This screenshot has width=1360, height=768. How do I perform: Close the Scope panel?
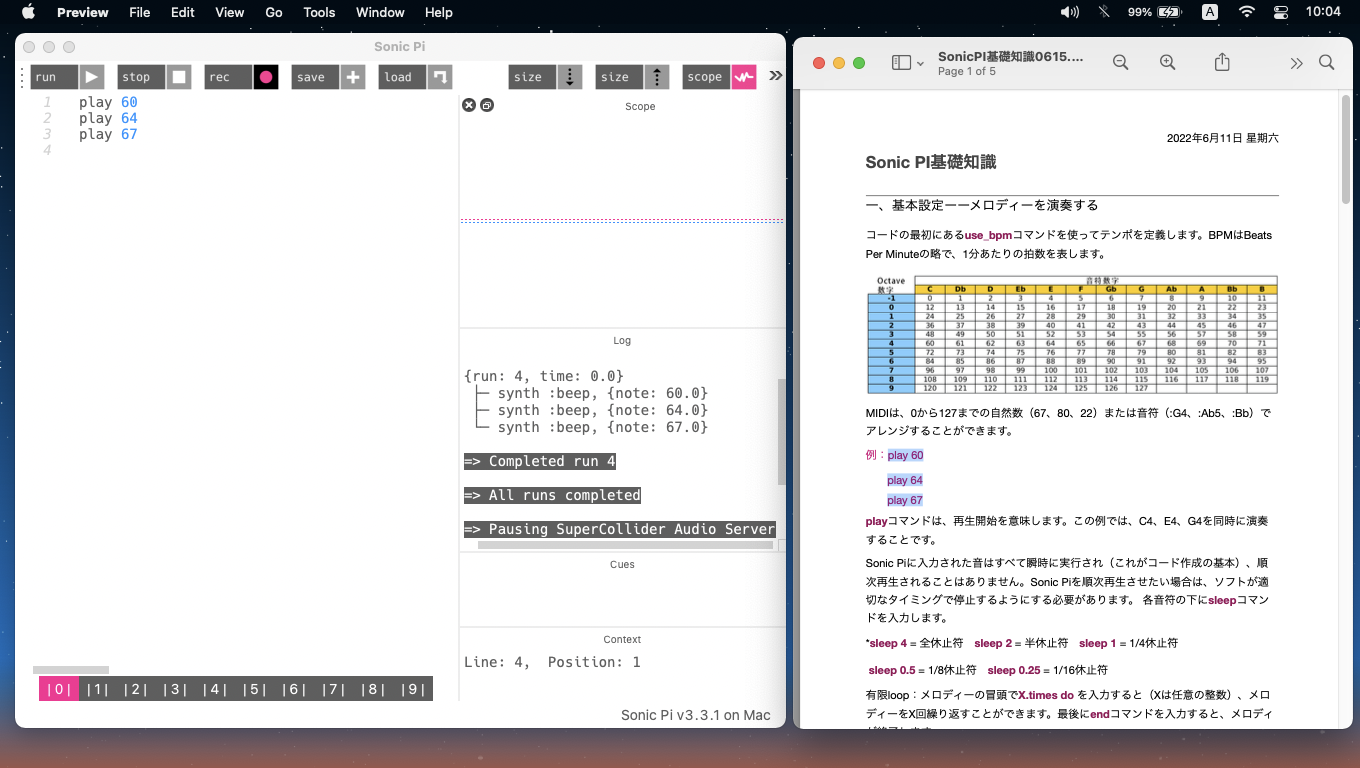468,105
